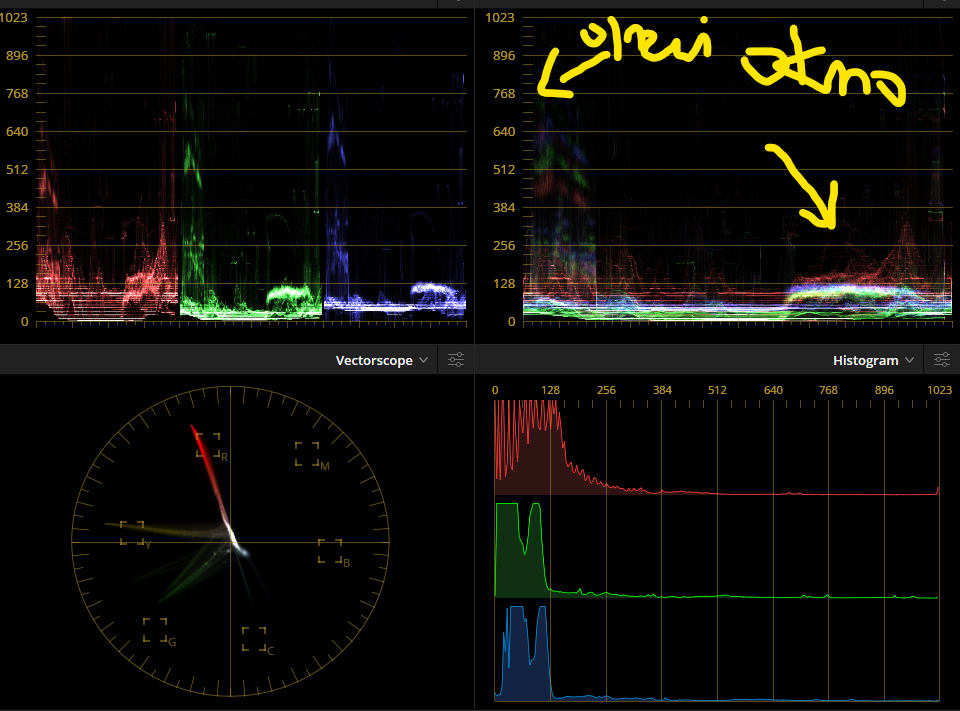Screen dimensions: 960x711
Task: Click the B target box in vectorscope
Action: point(330,551)
